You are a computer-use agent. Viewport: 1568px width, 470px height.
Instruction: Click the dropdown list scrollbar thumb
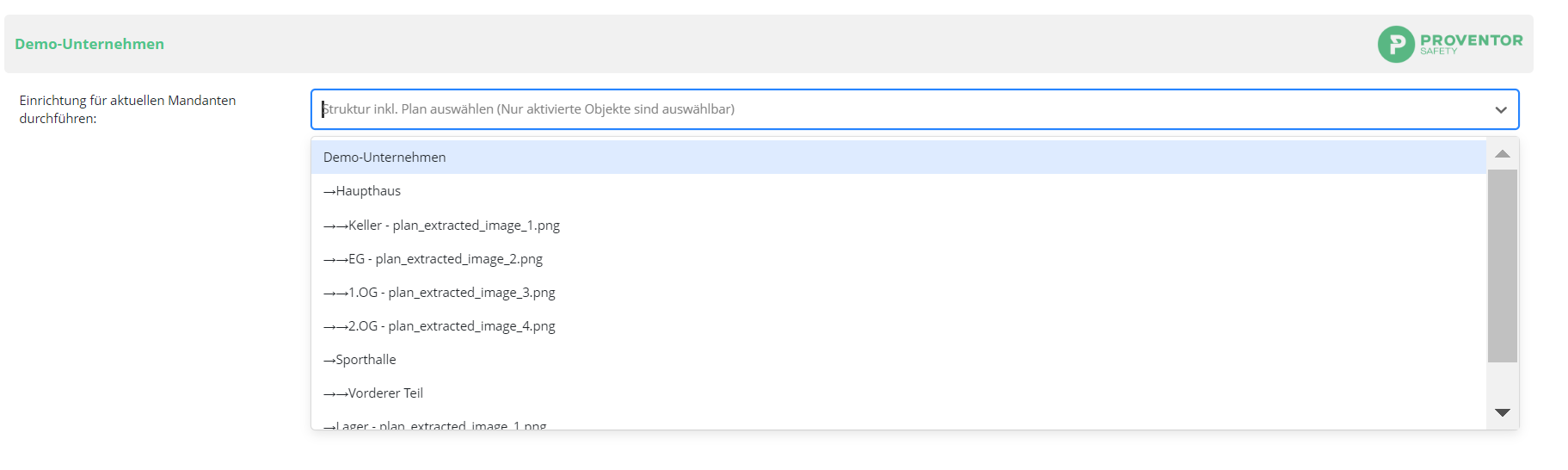pyautogui.click(x=1503, y=266)
